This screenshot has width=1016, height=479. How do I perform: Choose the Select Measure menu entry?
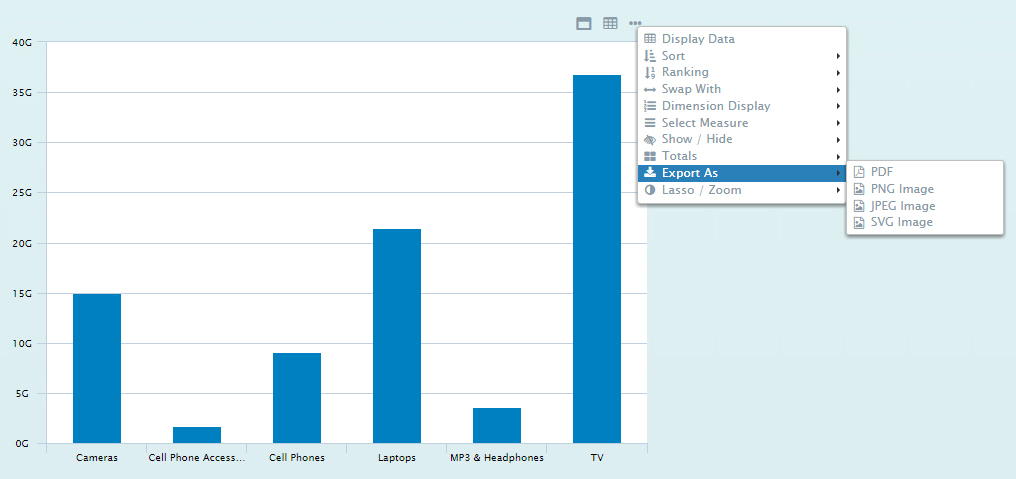tap(704, 123)
